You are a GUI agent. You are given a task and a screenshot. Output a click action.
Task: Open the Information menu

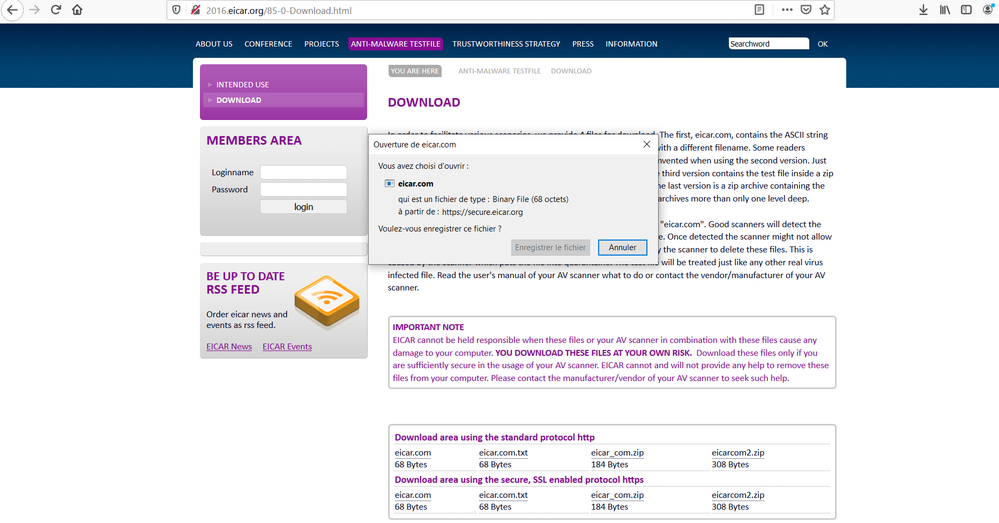631,44
